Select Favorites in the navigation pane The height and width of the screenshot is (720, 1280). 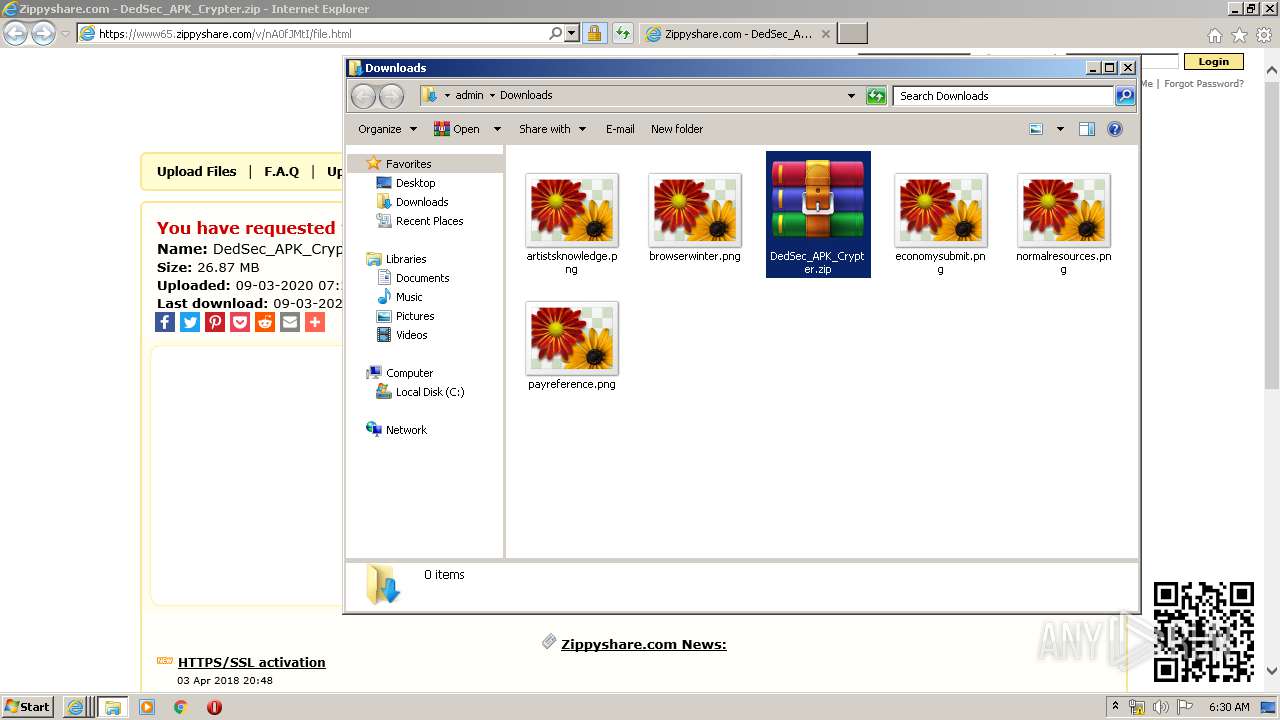[x=408, y=164]
